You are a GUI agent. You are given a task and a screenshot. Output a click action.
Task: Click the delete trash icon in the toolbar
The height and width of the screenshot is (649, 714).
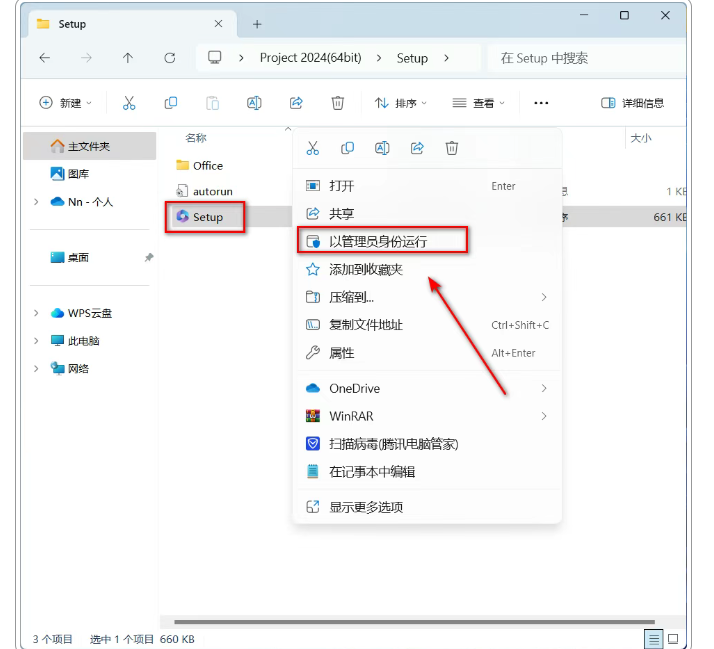pyautogui.click(x=338, y=103)
